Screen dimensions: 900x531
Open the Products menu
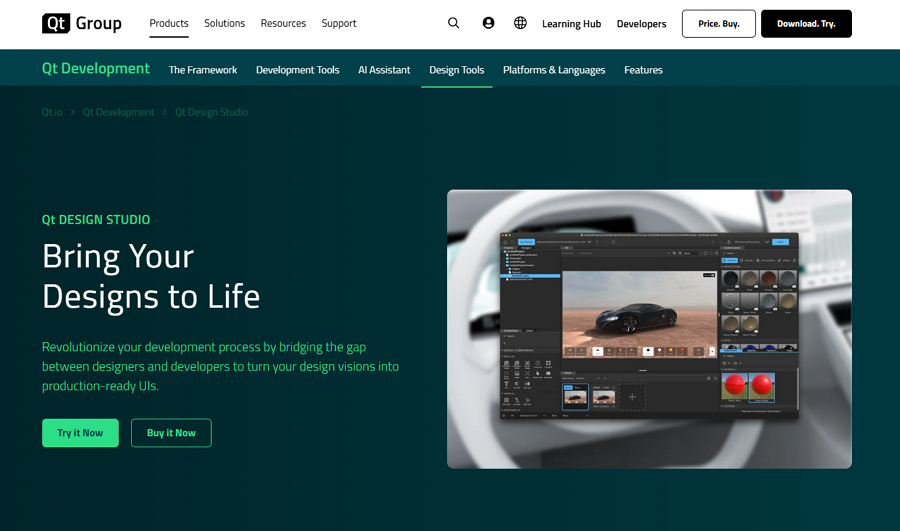[169, 23]
